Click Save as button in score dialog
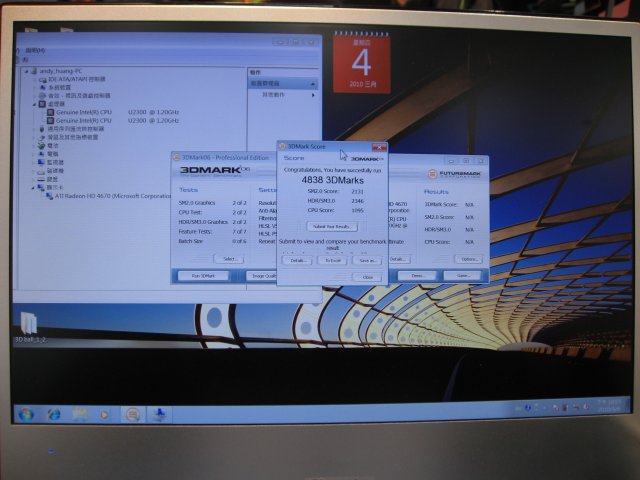 pyautogui.click(x=368, y=260)
